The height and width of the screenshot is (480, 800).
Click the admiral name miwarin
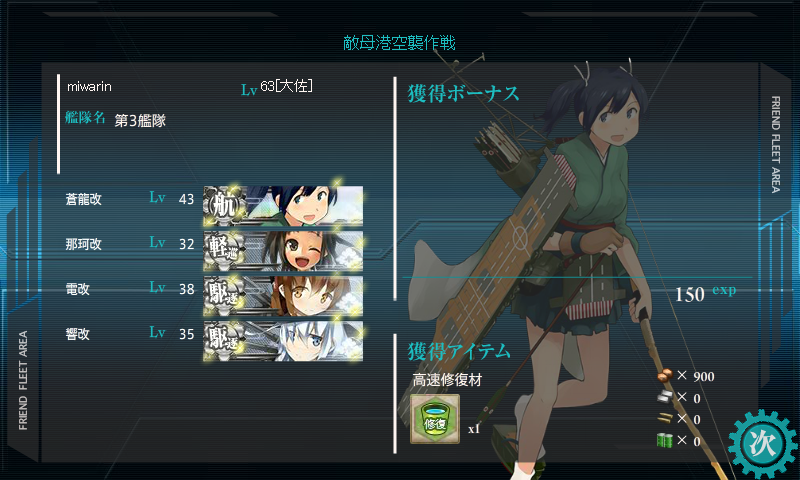point(89,86)
